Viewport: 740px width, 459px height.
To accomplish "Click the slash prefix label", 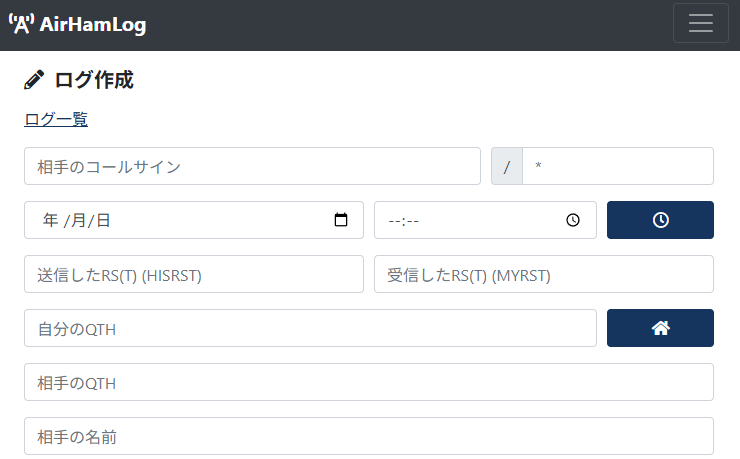I will click(x=507, y=166).
